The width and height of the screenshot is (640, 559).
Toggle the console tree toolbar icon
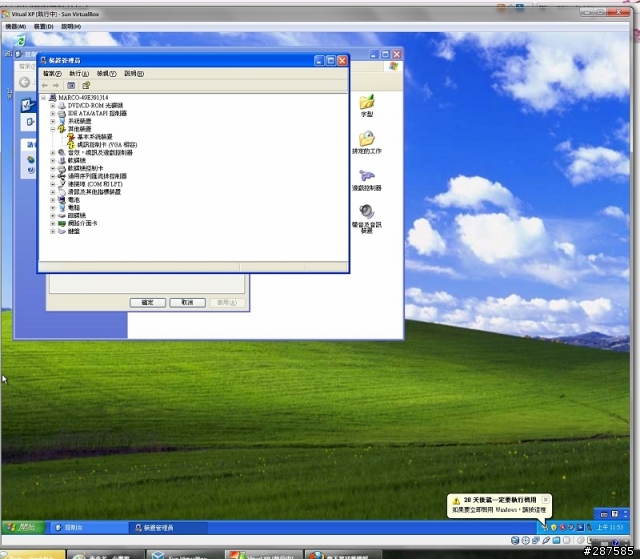71,85
